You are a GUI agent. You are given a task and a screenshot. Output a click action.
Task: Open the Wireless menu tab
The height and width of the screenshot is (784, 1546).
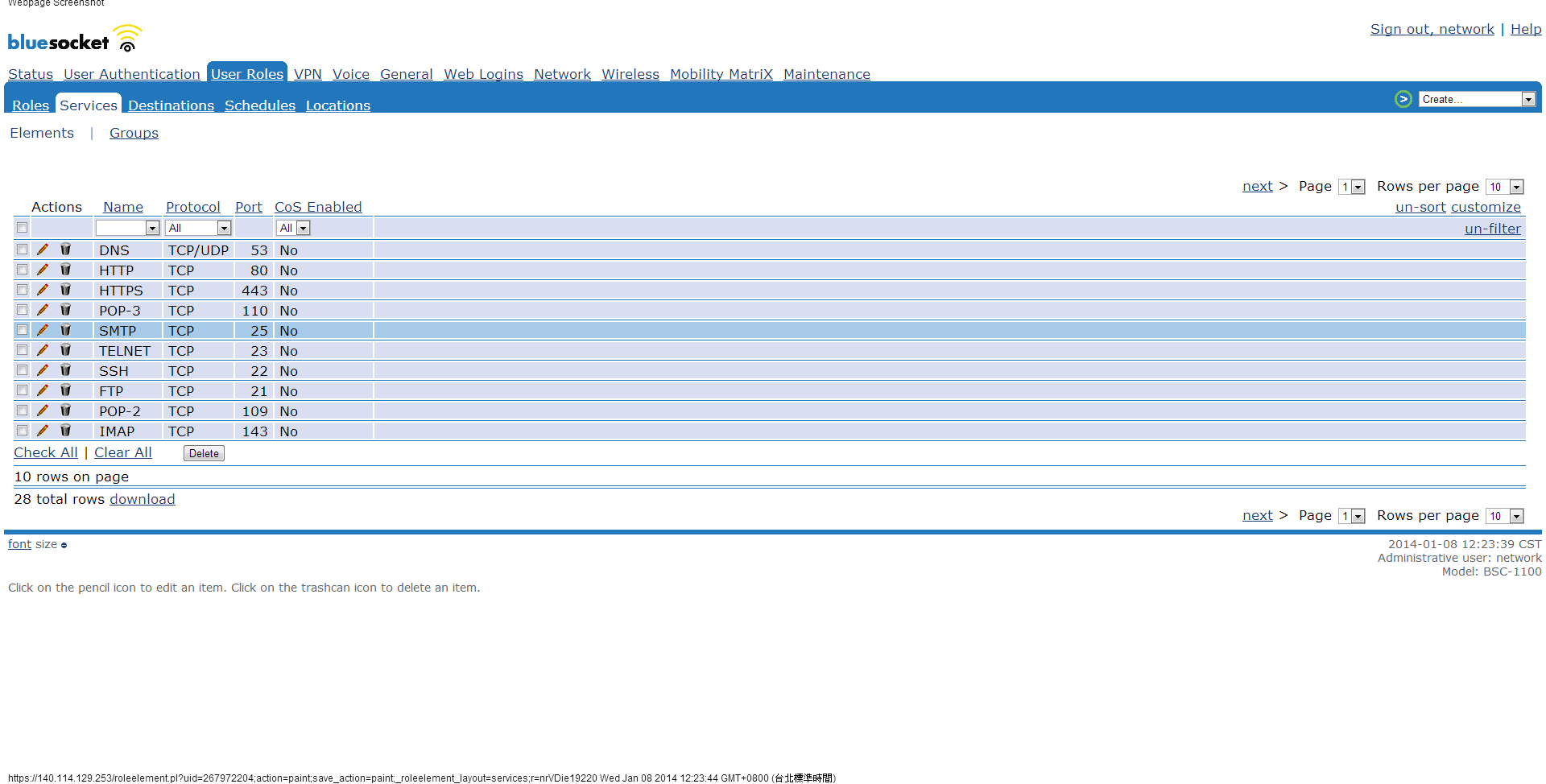(x=630, y=74)
